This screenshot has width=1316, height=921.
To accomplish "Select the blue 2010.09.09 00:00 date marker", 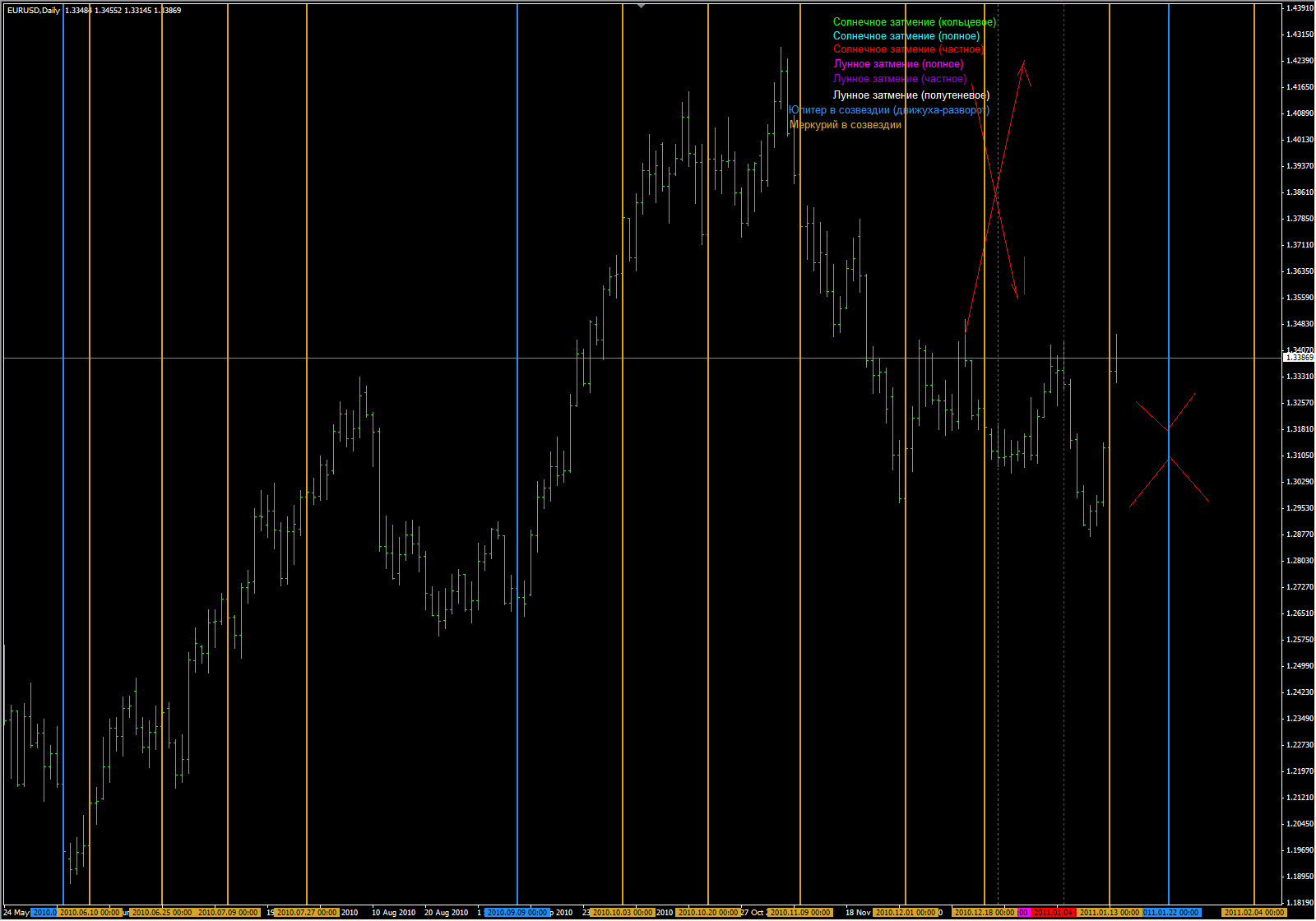I will pos(517,913).
